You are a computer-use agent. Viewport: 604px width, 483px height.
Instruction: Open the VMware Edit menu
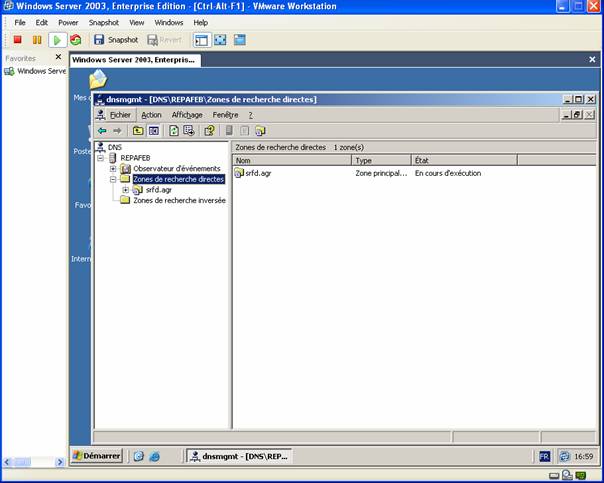coord(42,23)
